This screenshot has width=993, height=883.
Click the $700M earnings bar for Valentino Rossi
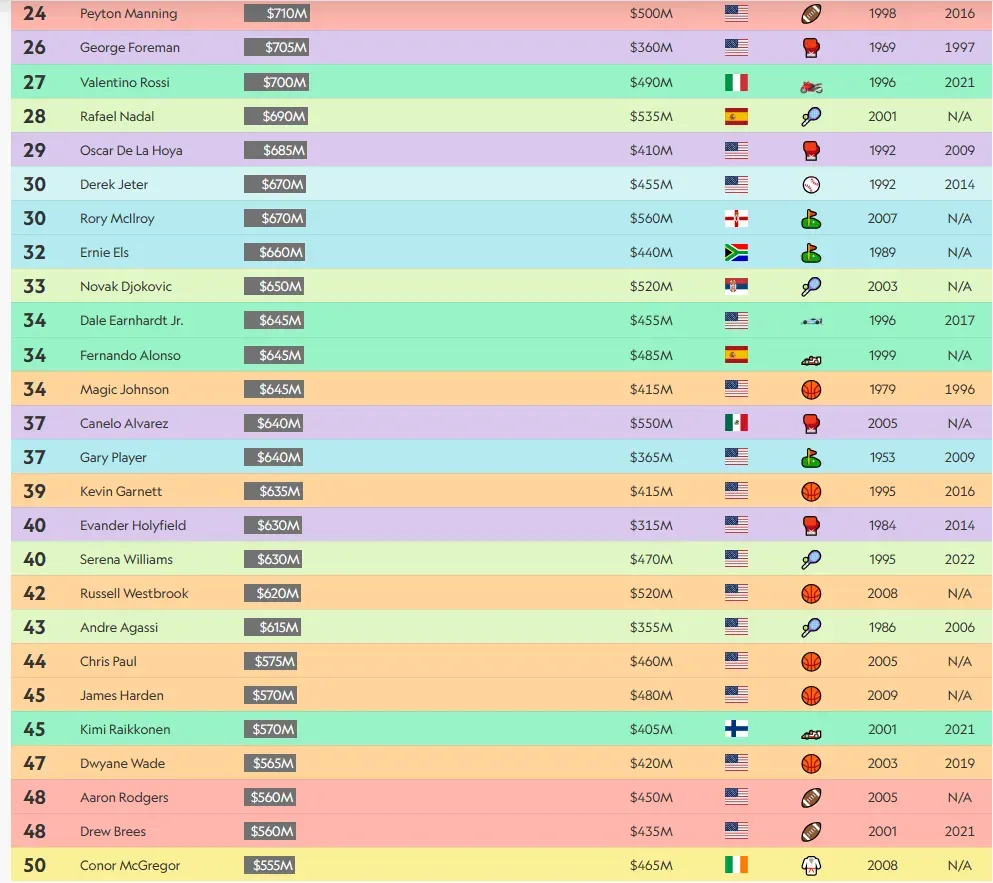coord(276,83)
